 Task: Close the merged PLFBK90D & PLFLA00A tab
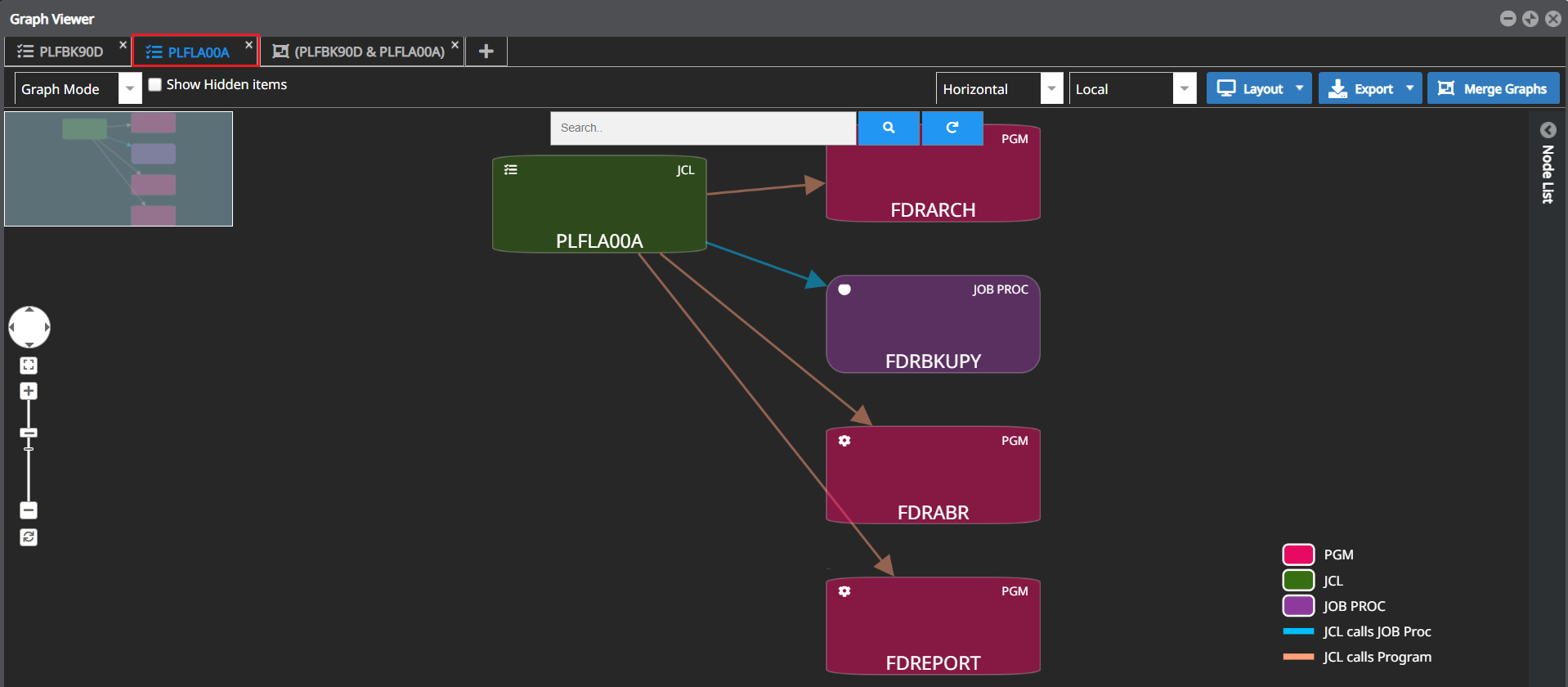(x=455, y=45)
